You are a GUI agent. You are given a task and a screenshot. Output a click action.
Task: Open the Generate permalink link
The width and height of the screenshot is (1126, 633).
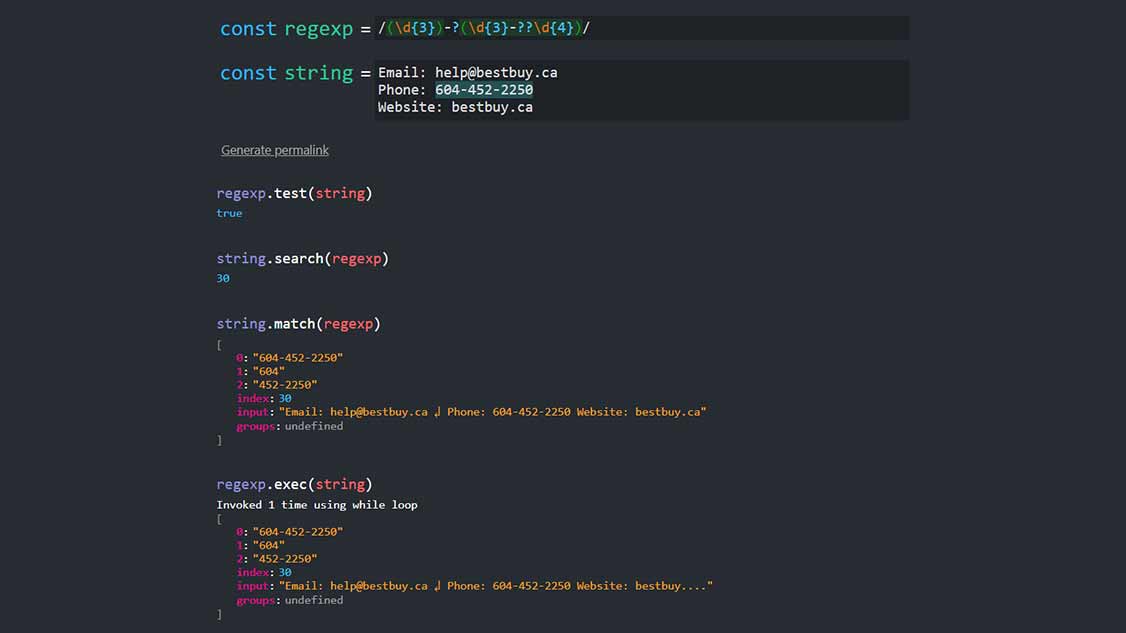(275, 150)
